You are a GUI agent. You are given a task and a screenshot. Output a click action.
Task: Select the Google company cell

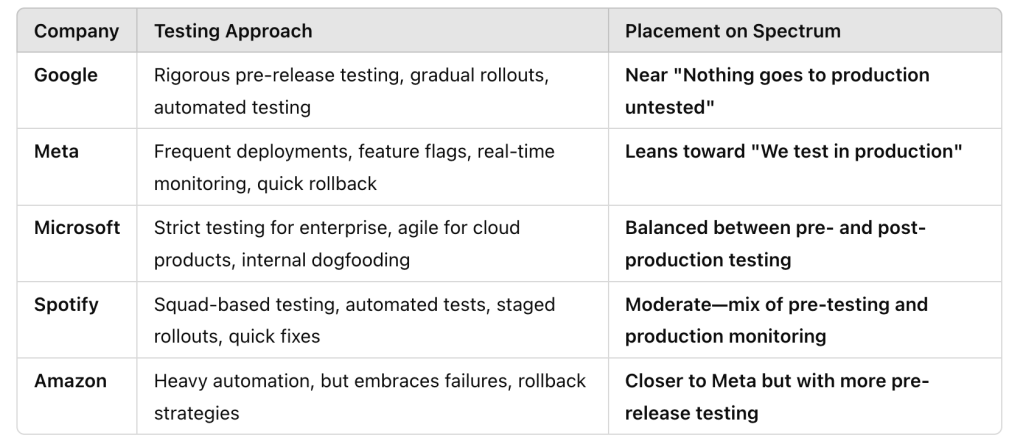(66, 75)
